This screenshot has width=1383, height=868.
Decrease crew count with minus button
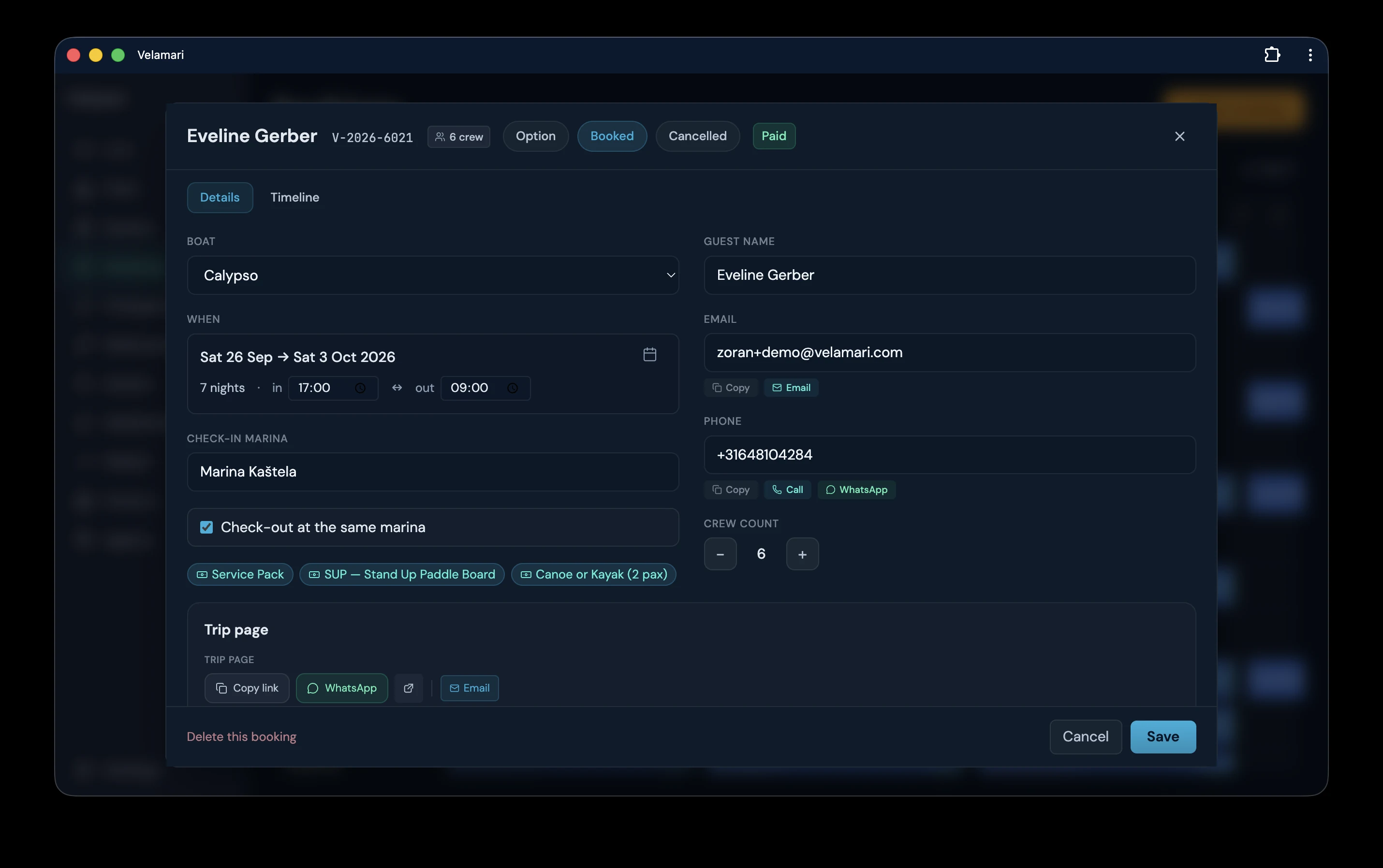point(720,554)
